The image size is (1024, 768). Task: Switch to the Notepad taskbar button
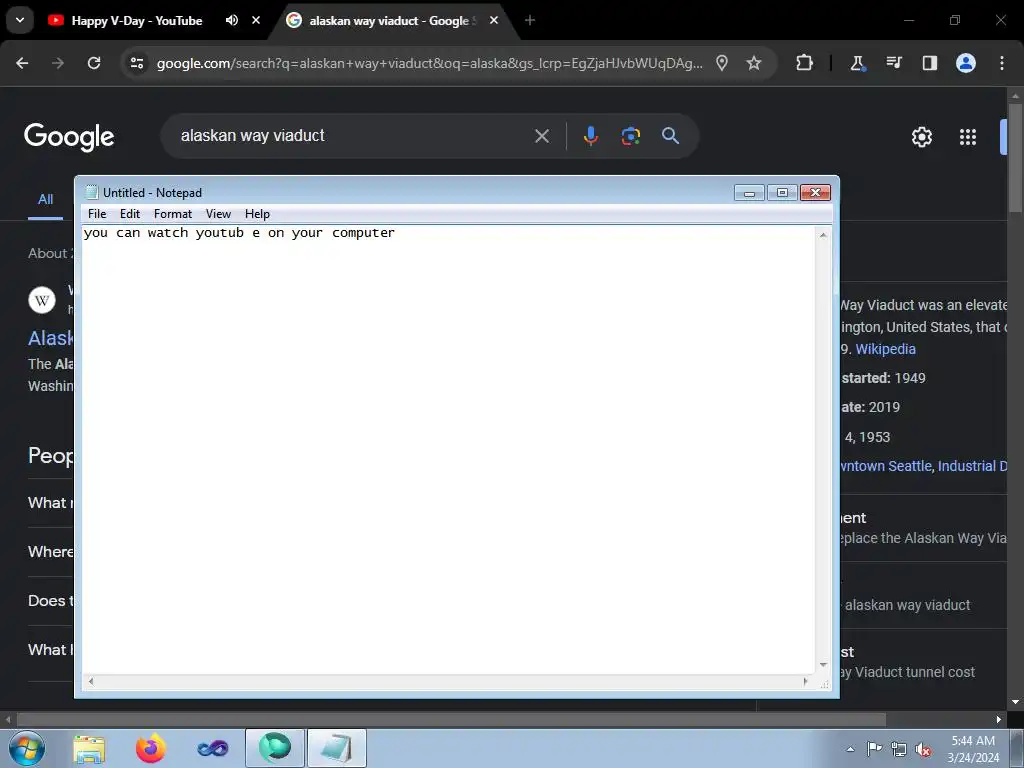(337, 748)
